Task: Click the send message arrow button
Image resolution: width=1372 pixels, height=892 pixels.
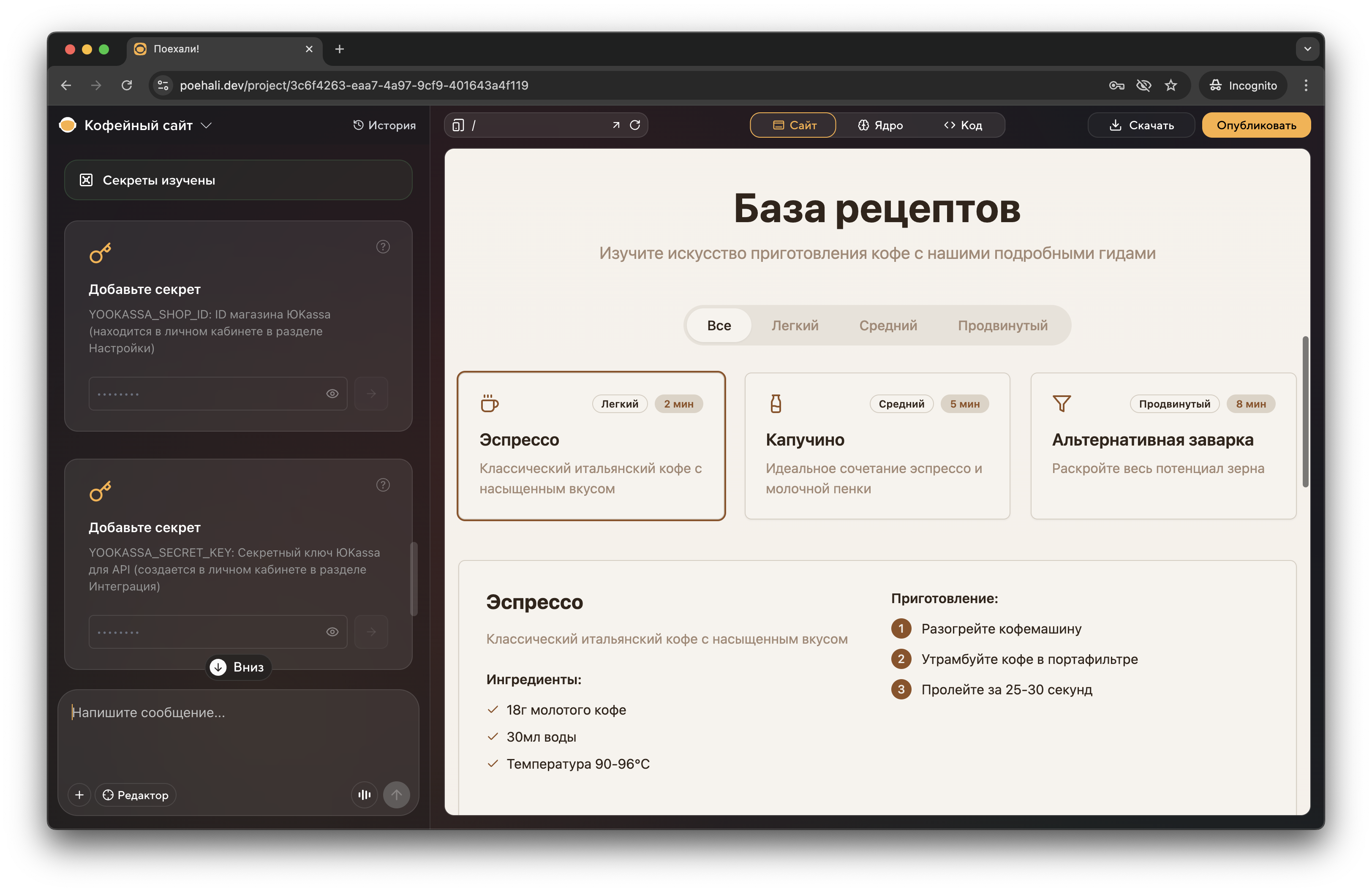Action: click(396, 794)
